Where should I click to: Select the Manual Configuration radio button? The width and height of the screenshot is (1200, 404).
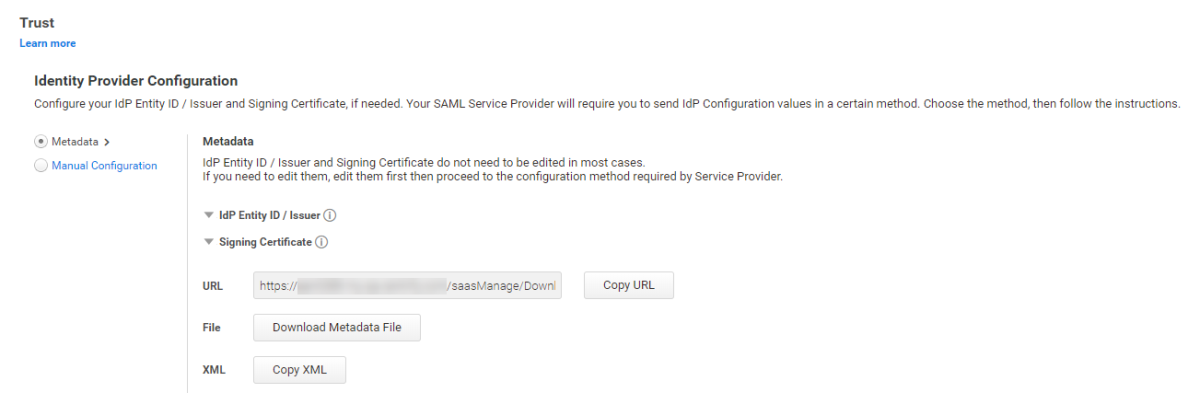[x=41, y=166]
